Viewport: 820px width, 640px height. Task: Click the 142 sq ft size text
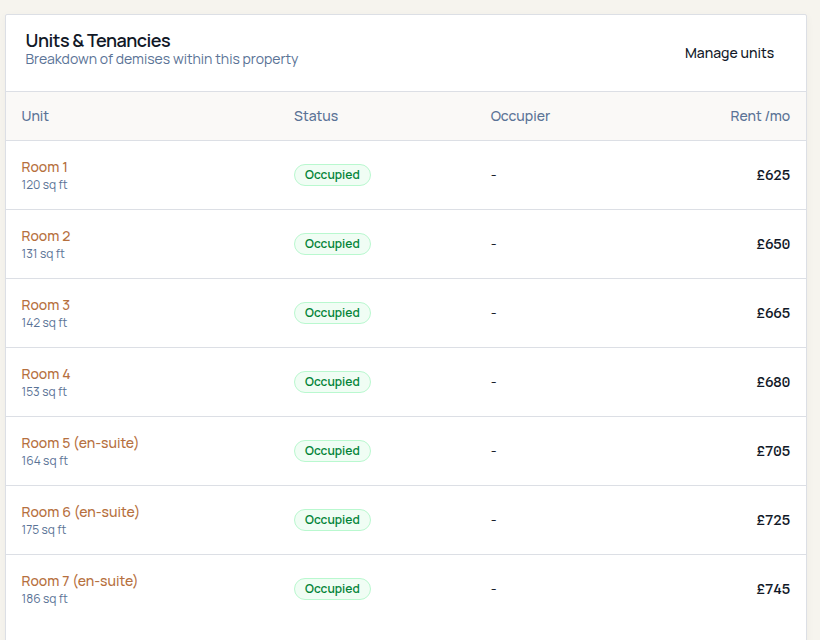coord(44,323)
